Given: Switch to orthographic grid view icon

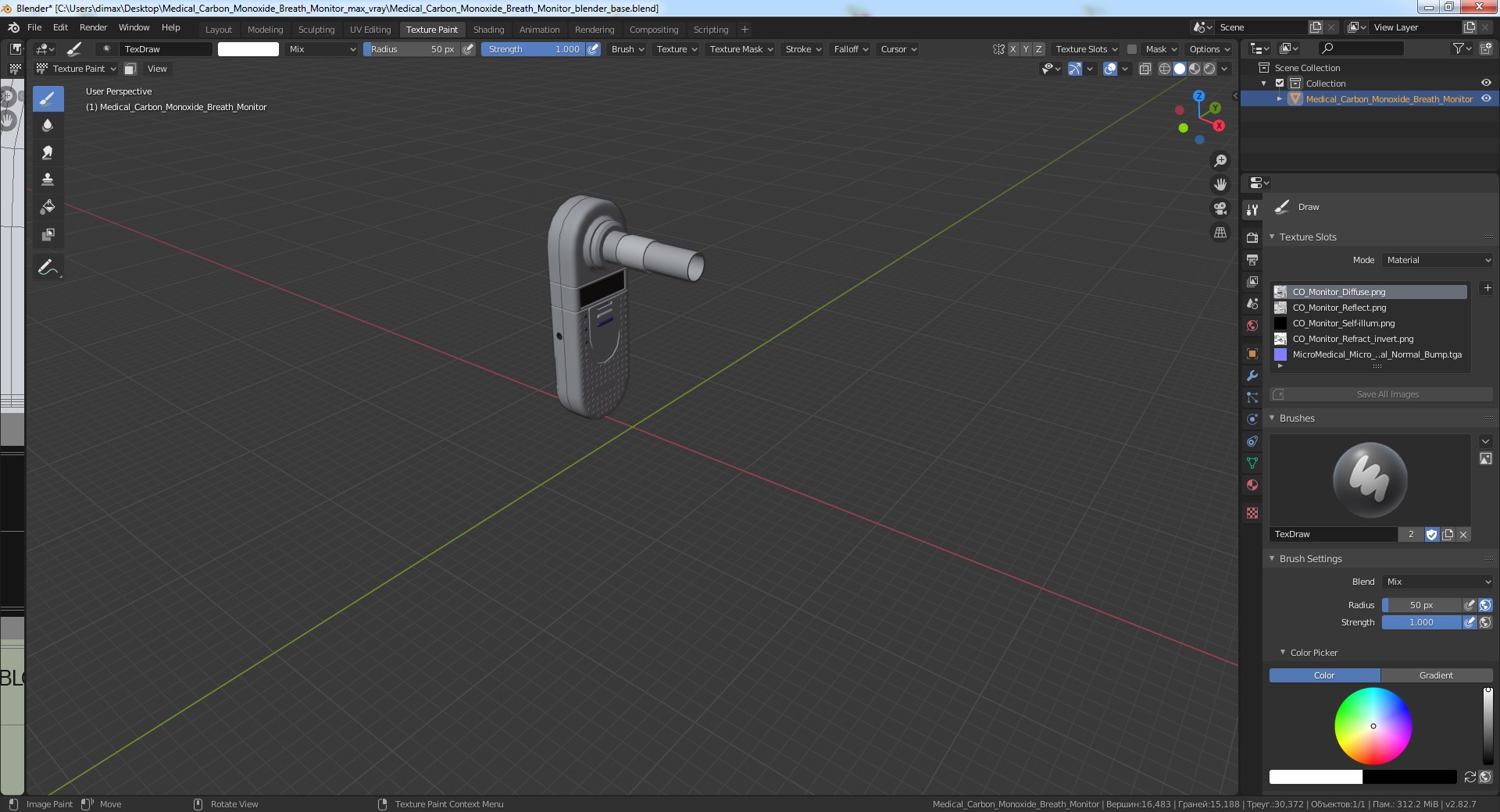Looking at the screenshot, I should click(1220, 233).
